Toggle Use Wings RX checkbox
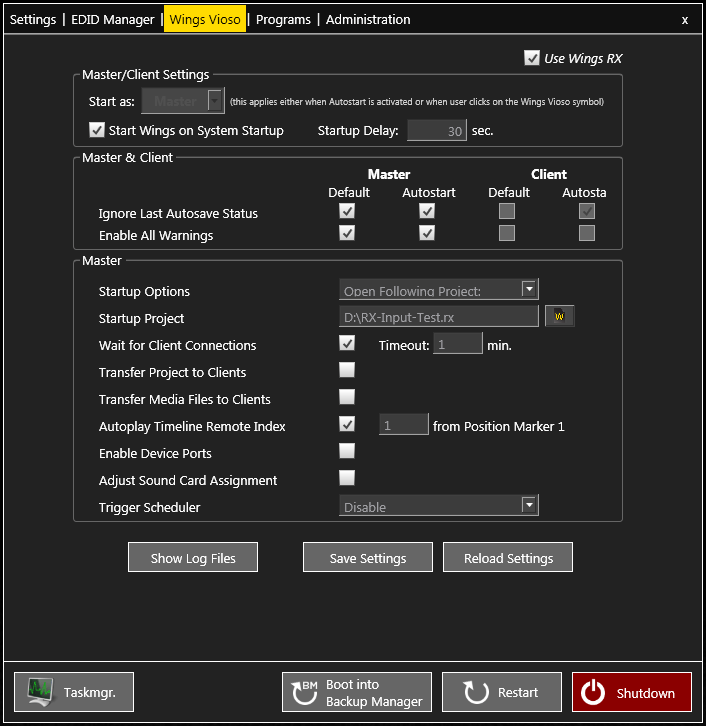 coord(531,58)
